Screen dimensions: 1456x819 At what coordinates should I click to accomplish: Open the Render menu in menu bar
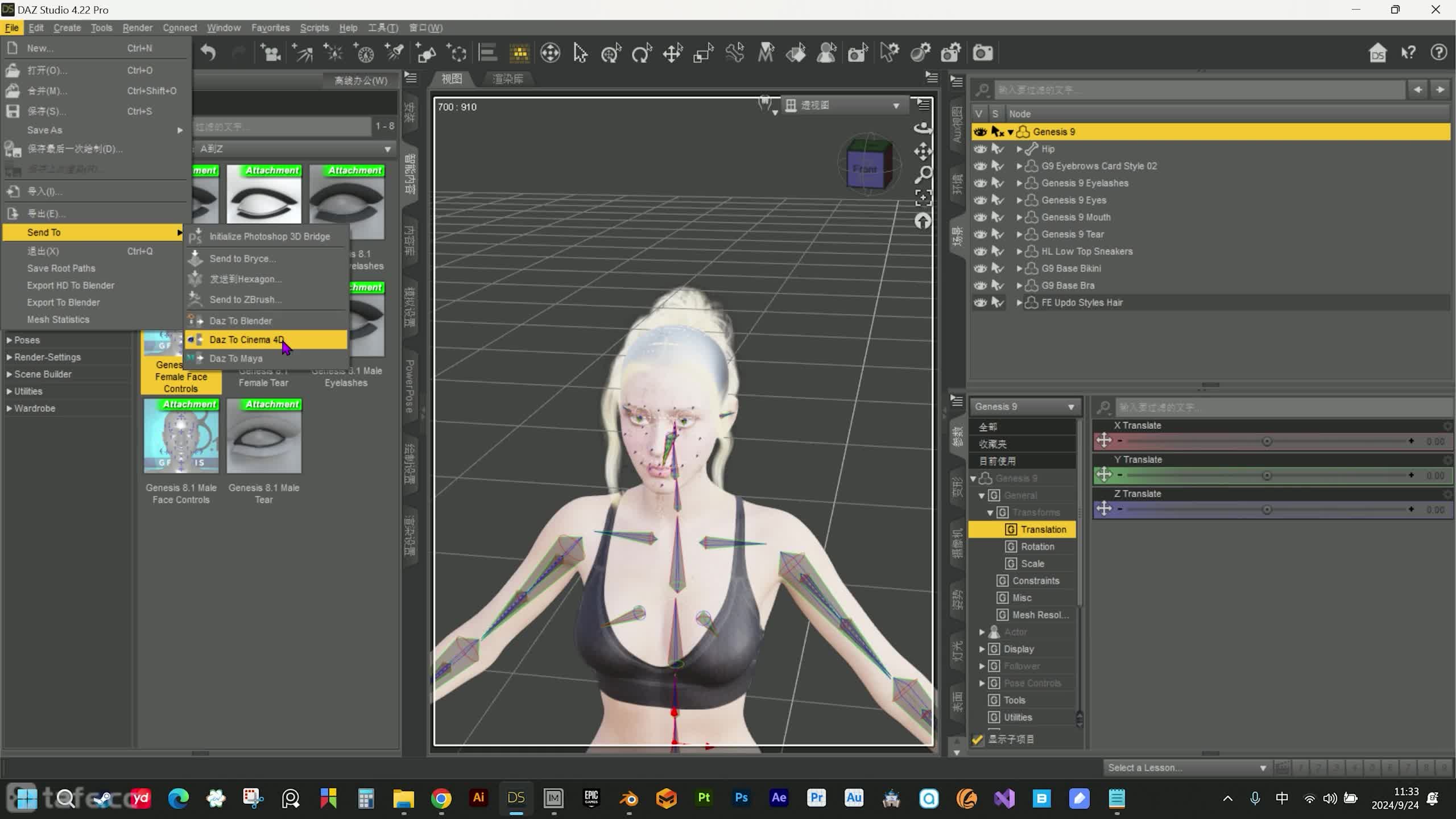coord(137,27)
